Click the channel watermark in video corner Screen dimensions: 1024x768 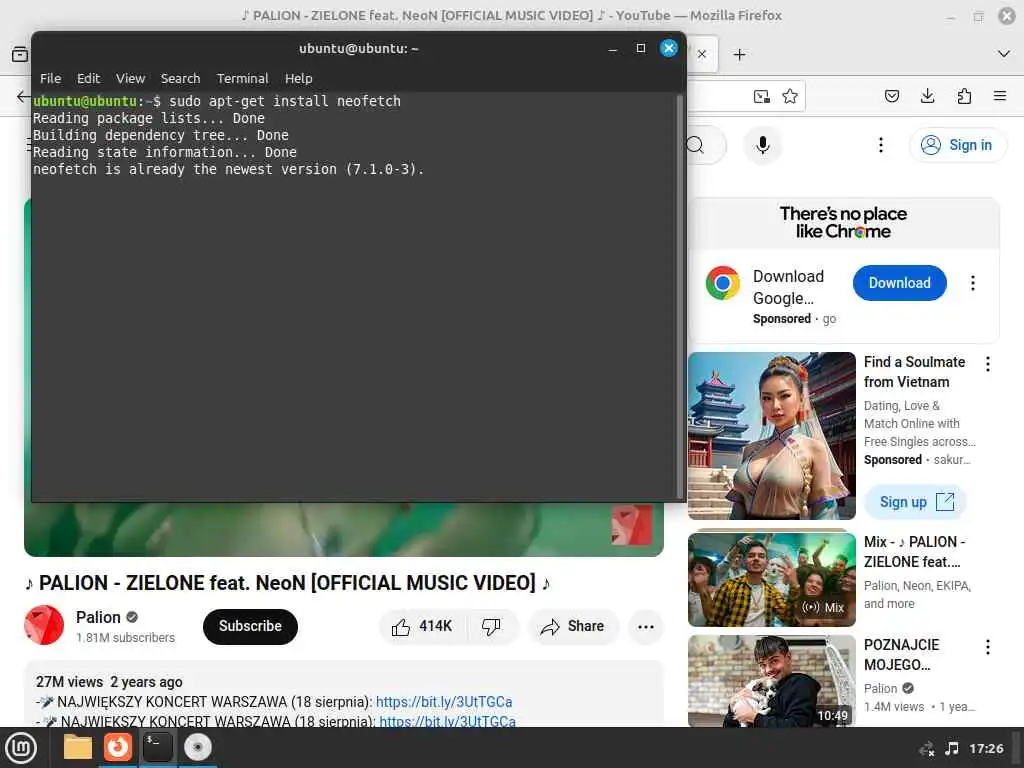click(x=632, y=524)
